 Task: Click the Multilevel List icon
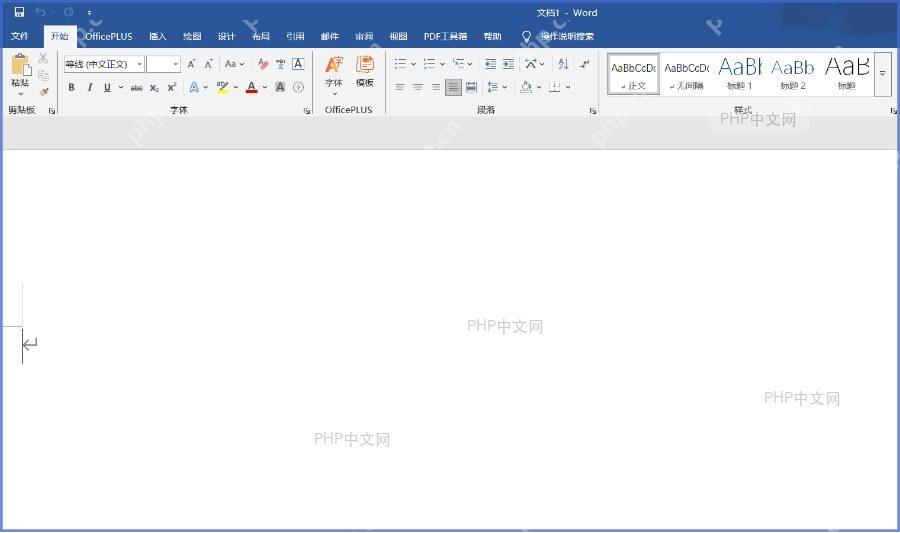coord(458,64)
